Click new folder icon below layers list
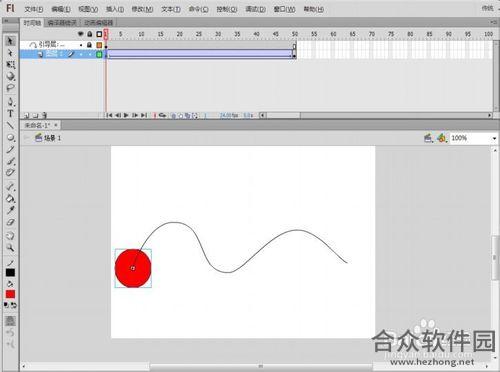The image size is (500, 372). pyautogui.click(x=35, y=115)
